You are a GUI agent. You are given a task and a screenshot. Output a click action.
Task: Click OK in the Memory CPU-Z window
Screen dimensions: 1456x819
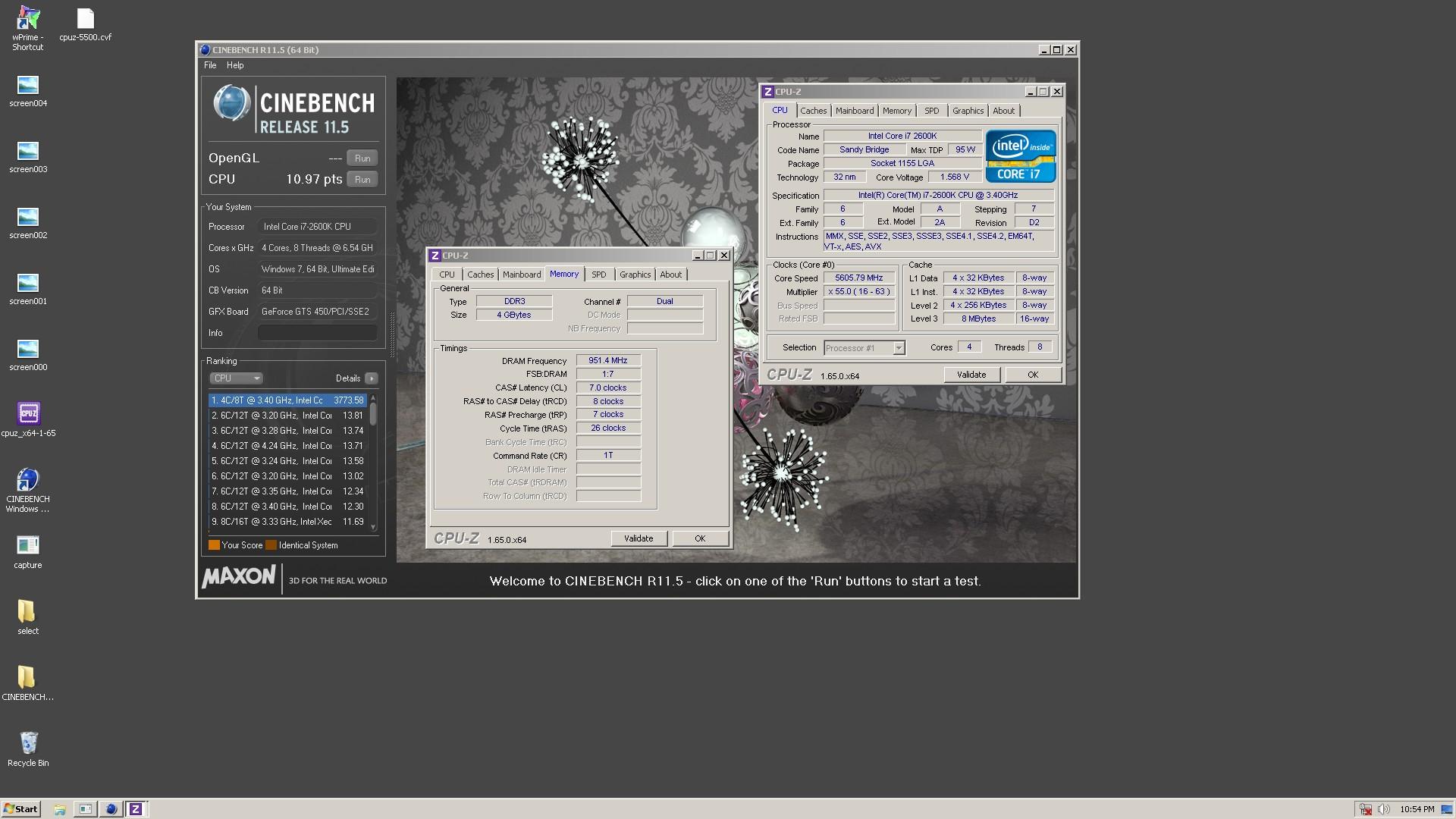coord(700,538)
